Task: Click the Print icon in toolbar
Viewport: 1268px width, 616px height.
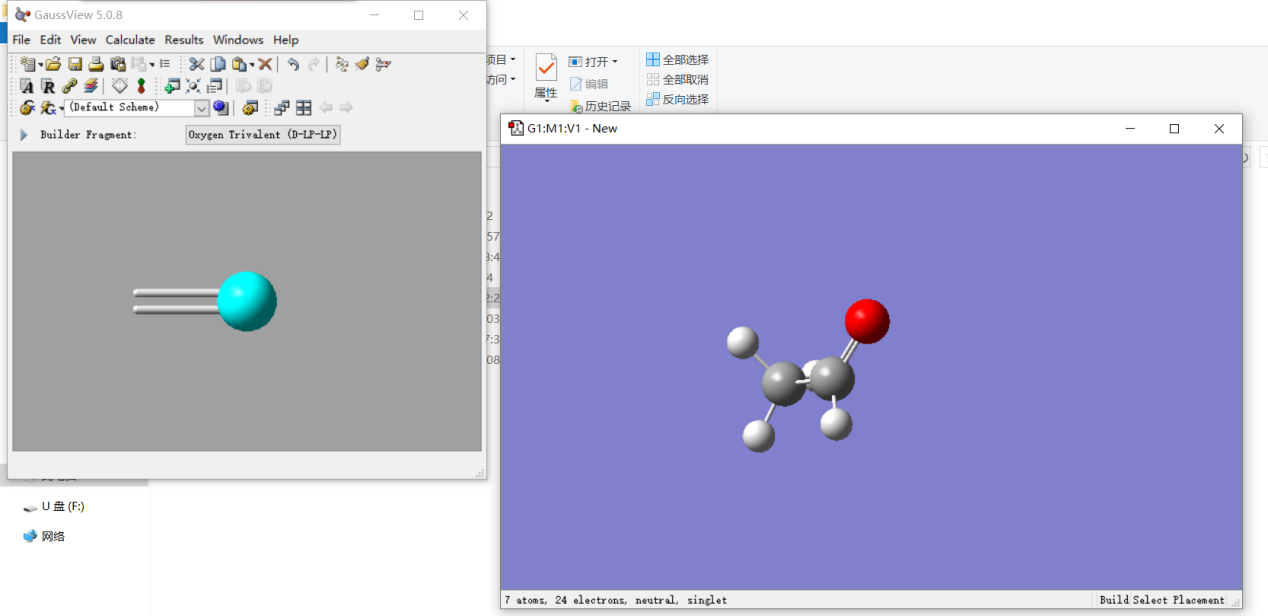Action: pyautogui.click(x=96, y=64)
